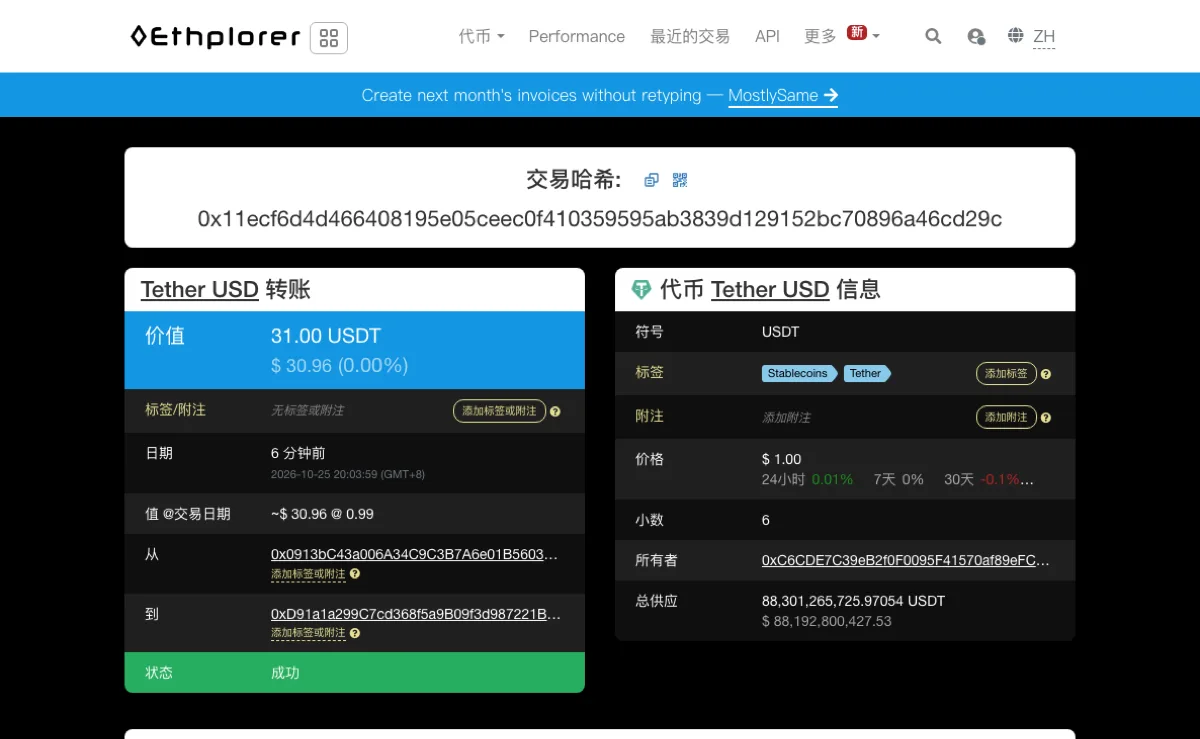Show QR code for transaction hash
The height and width of the screenshot is (739, 1200).
click(680, 180)
